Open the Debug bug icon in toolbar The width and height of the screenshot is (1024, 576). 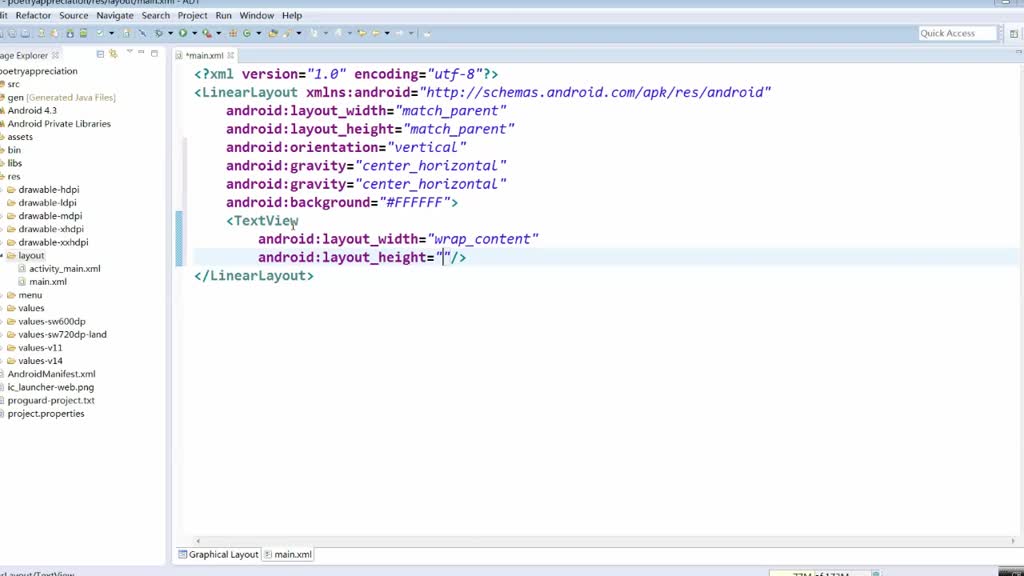pyautogui.click(x=159, y=33)
